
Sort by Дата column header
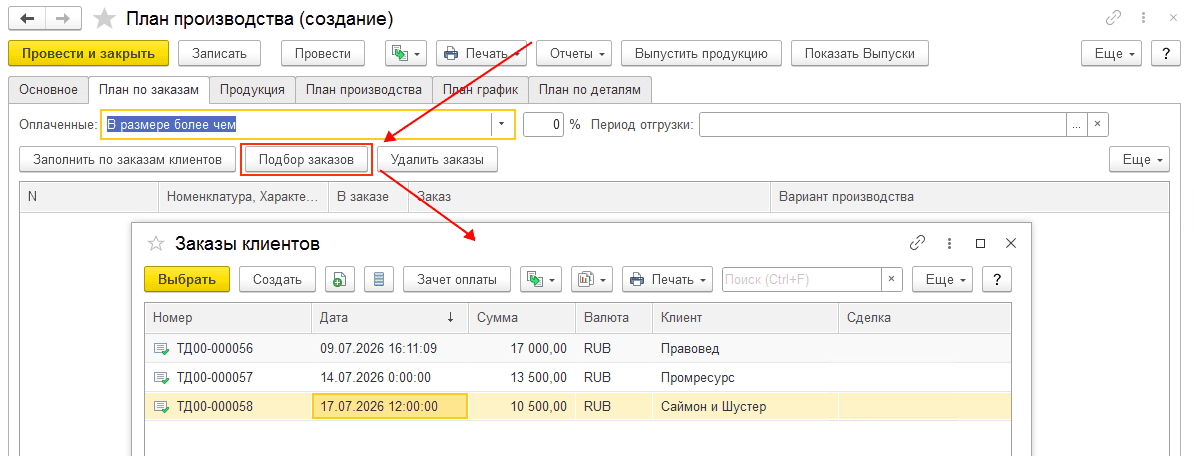388,317
